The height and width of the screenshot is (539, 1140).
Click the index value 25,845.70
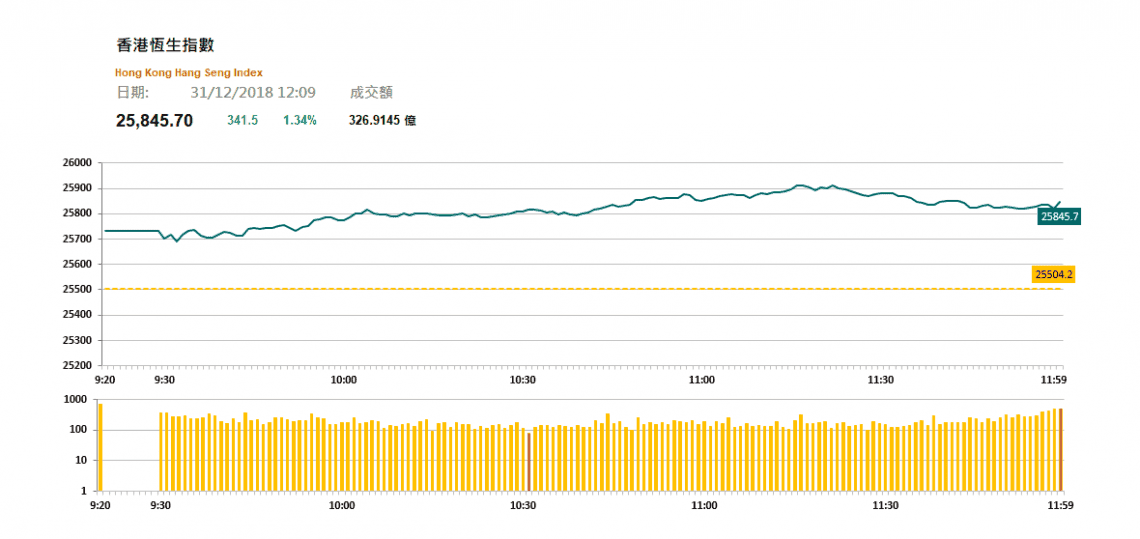(x=154, y=120)
